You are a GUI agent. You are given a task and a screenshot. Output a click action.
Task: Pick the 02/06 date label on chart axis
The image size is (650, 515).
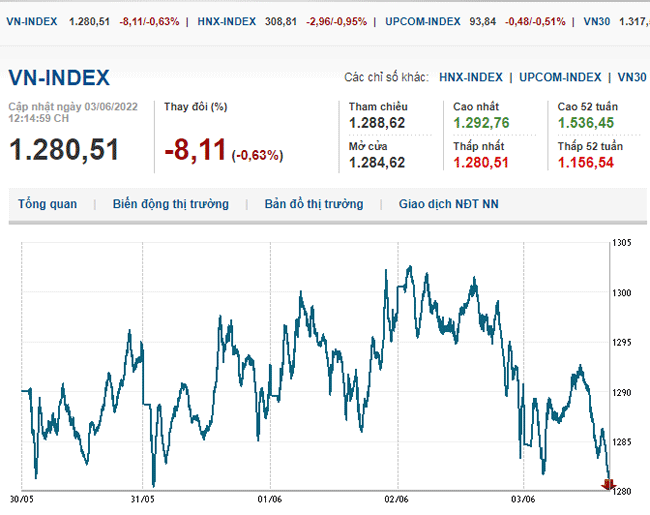tap(397, 498)
